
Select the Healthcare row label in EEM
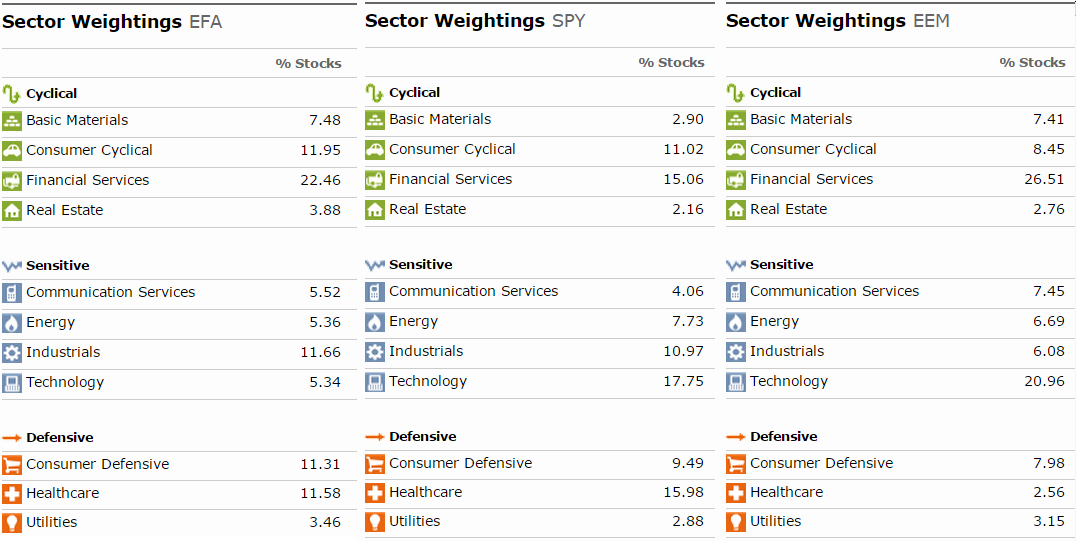(786, 492)
